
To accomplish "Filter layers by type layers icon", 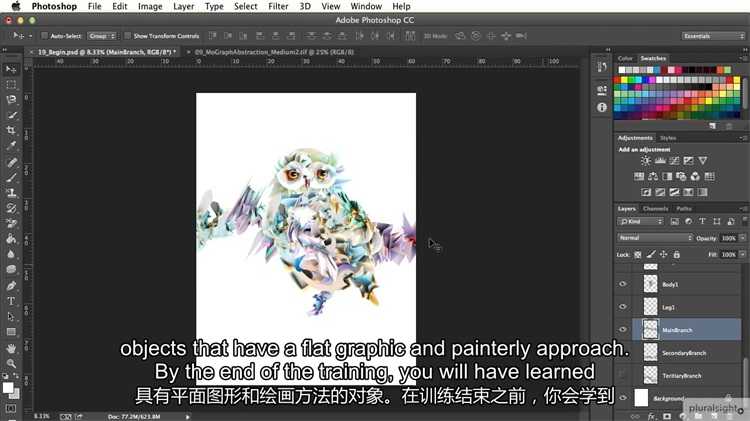I will (702, 222).
